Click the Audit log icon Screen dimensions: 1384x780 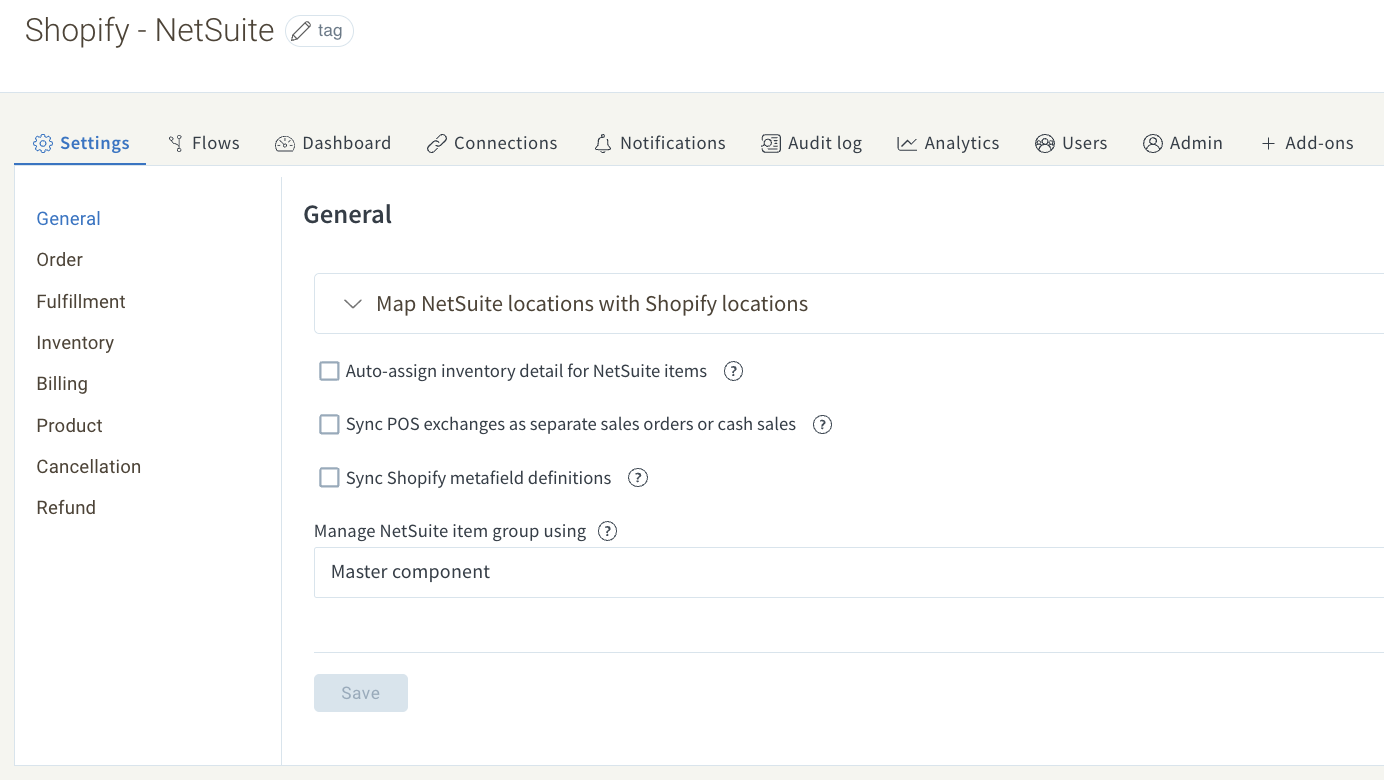[x=771, y=143]
